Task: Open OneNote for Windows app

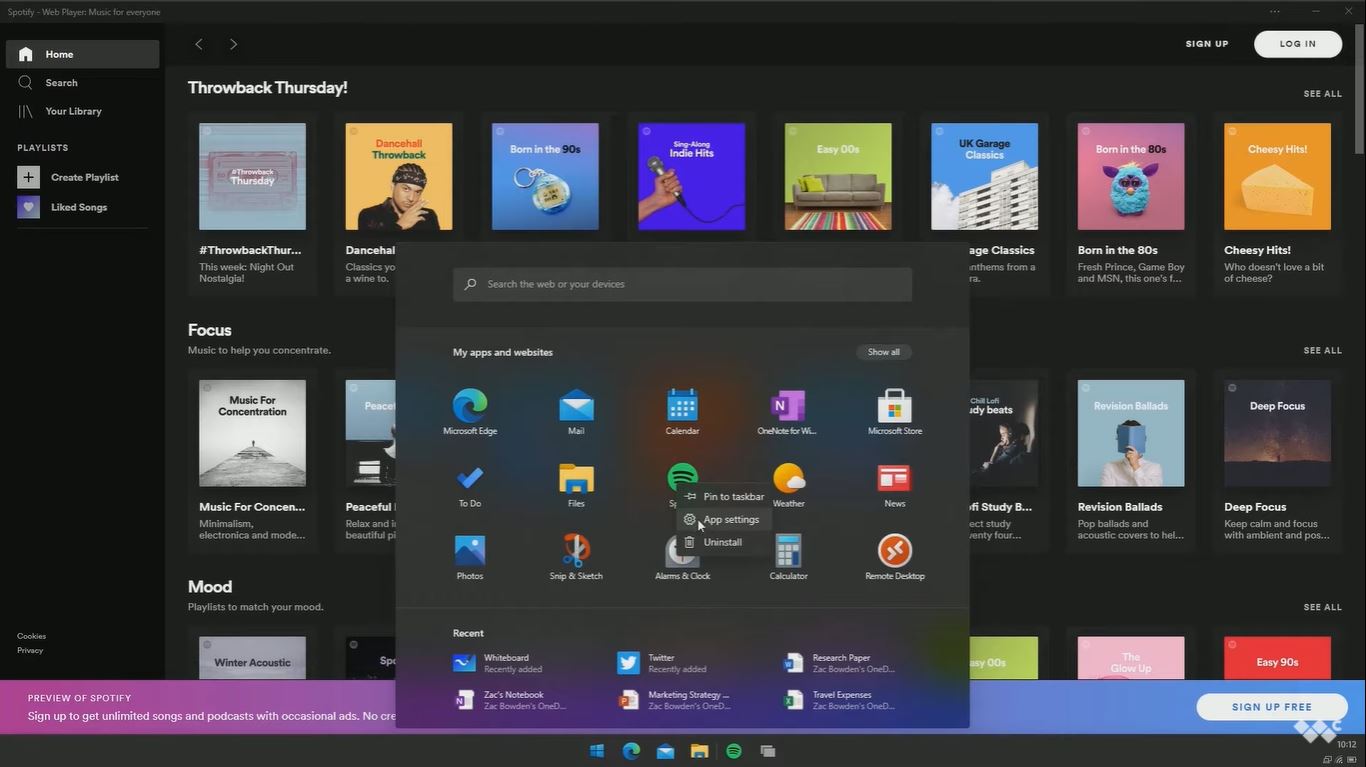Action: (x=788, y=407)
